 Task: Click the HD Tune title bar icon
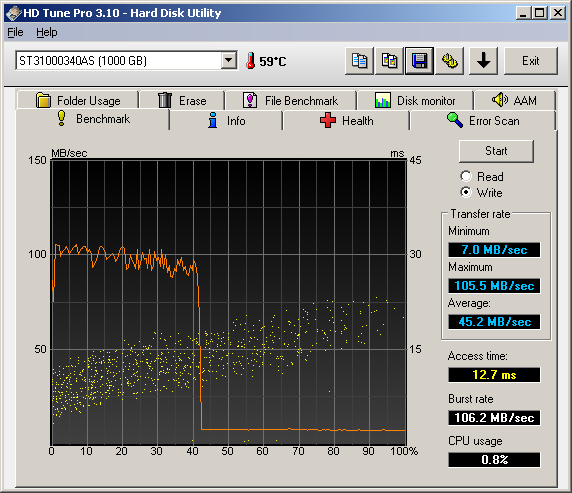(x=14, y=13)
